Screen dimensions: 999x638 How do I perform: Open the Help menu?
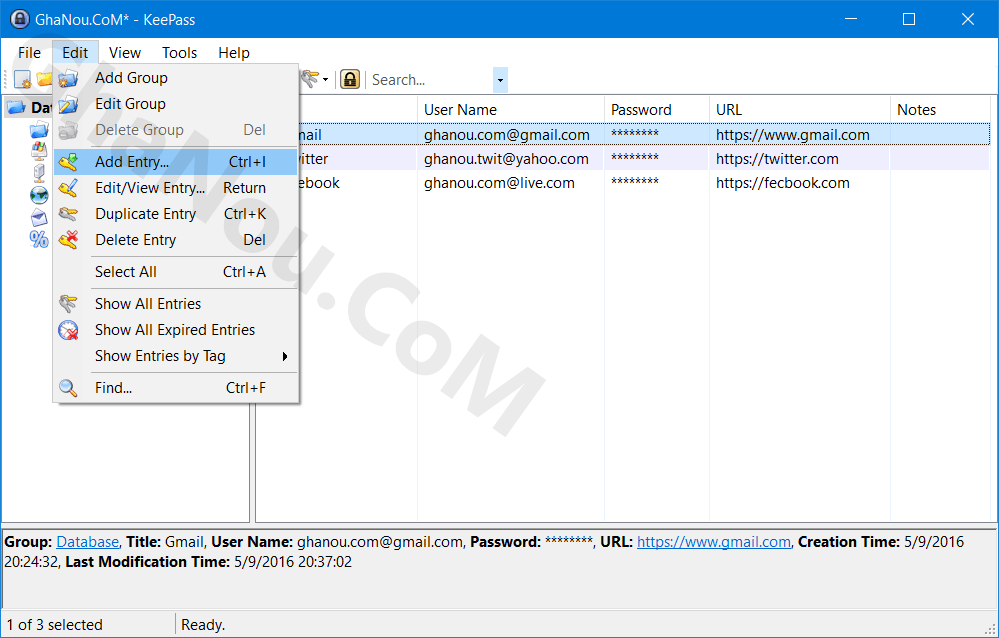tap(234, 53)
